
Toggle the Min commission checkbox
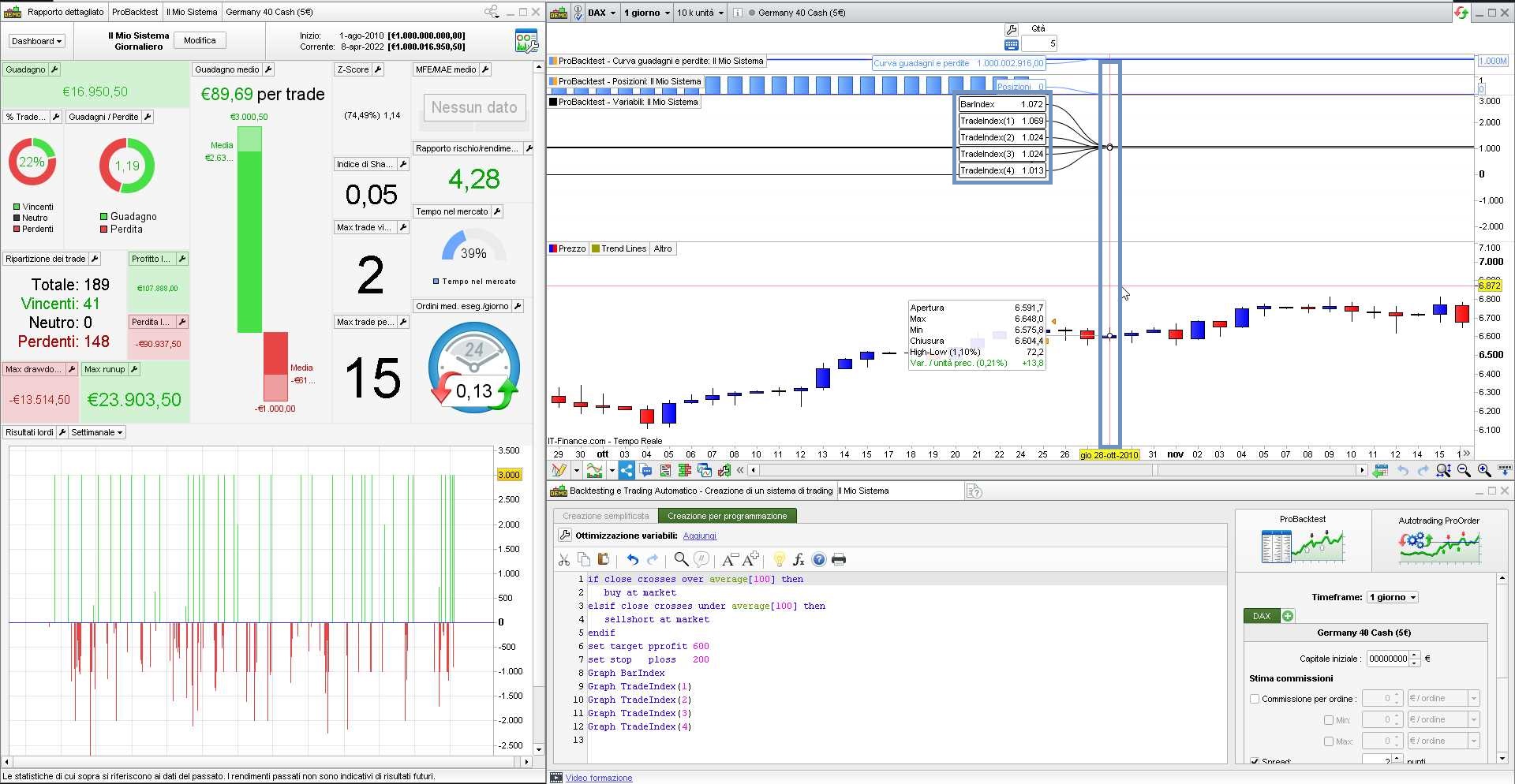point(1329,720)
